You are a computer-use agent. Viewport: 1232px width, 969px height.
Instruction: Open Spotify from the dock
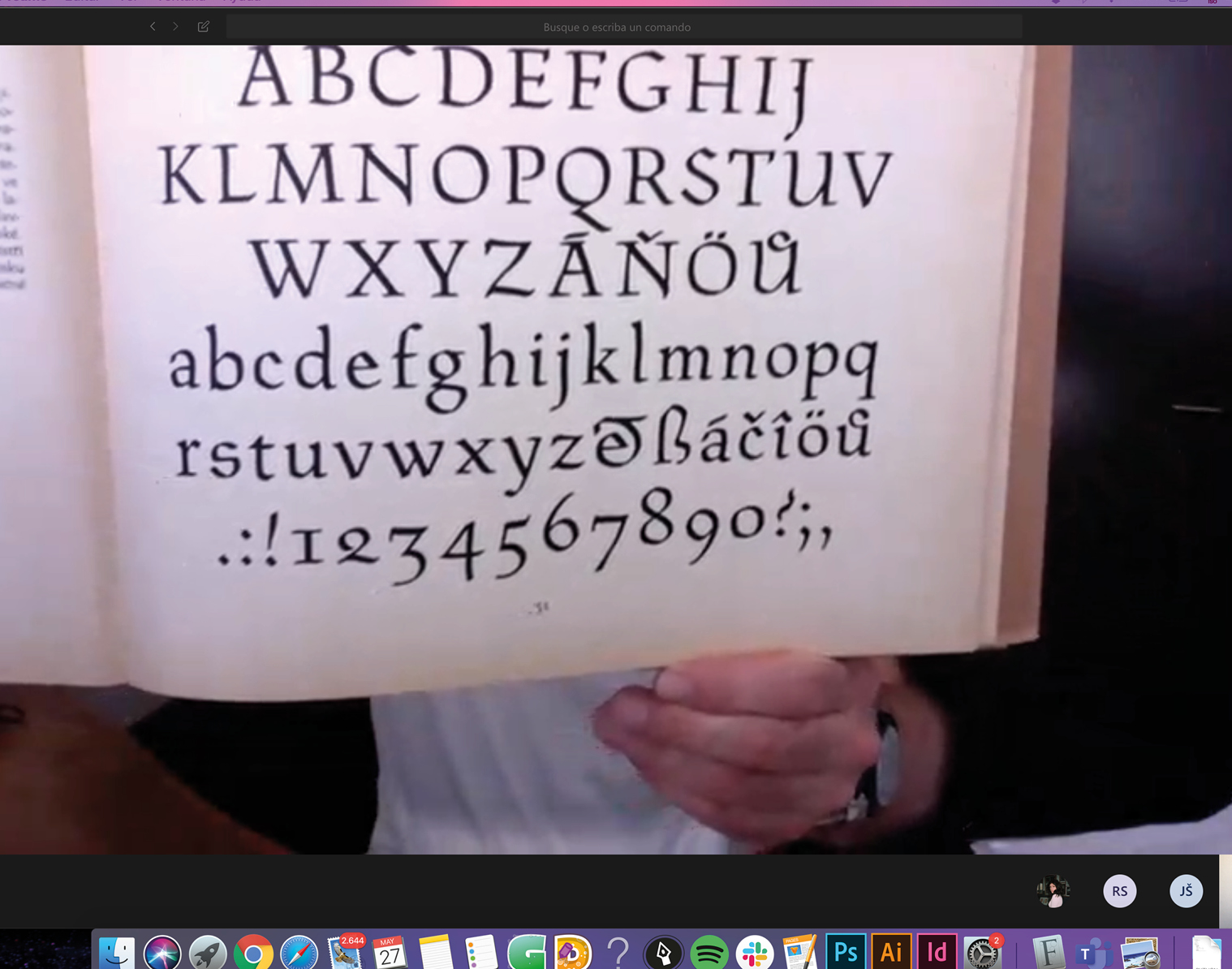coord(709,953)
